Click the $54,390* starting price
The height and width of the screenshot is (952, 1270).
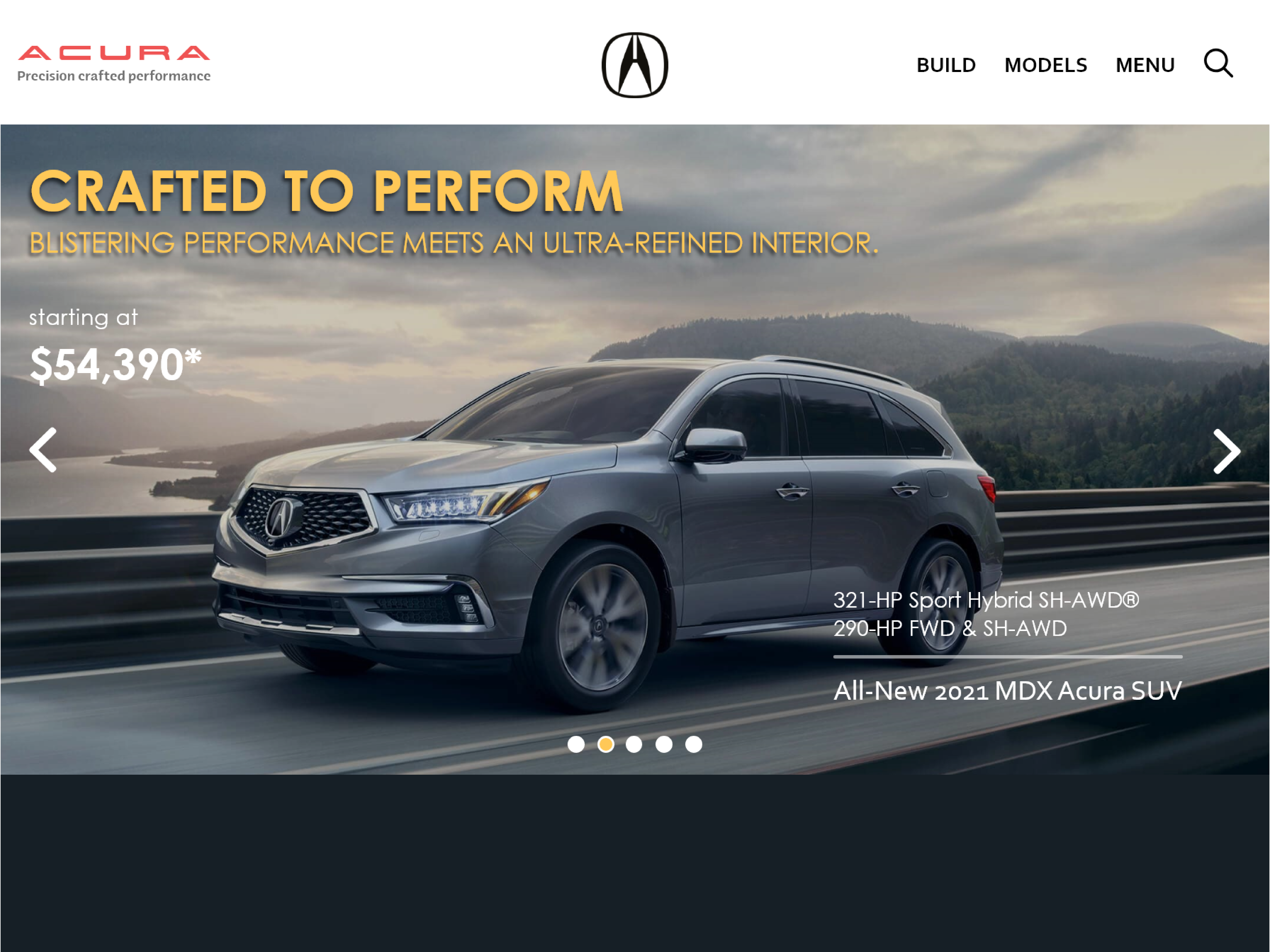[116, 365]
